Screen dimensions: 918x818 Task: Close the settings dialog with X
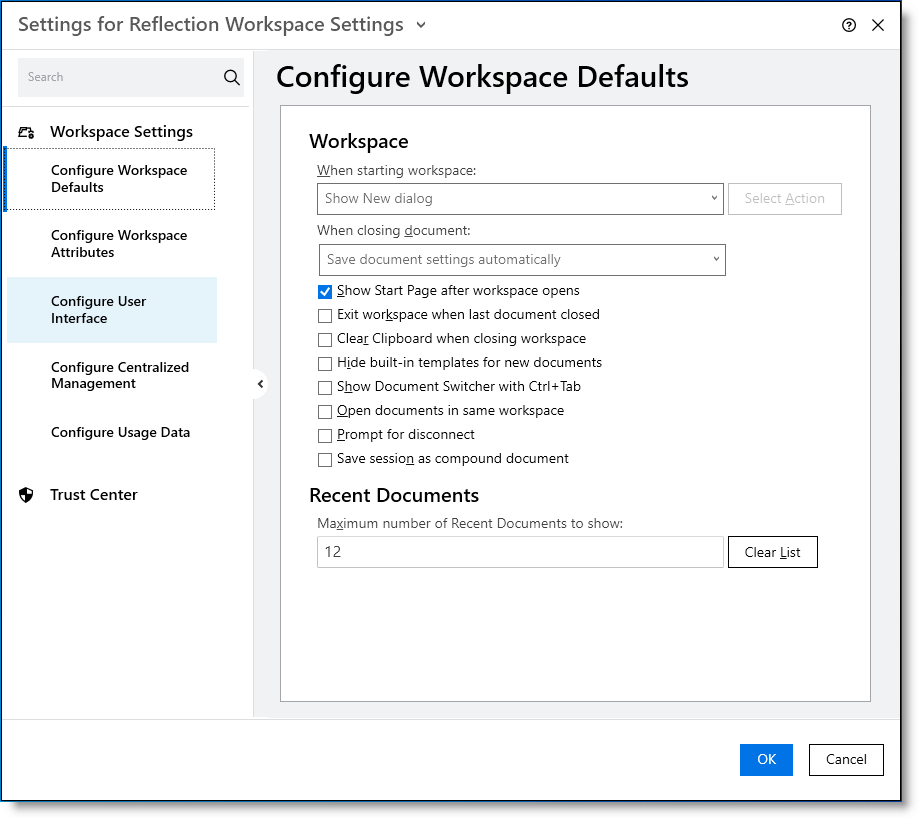878,25
